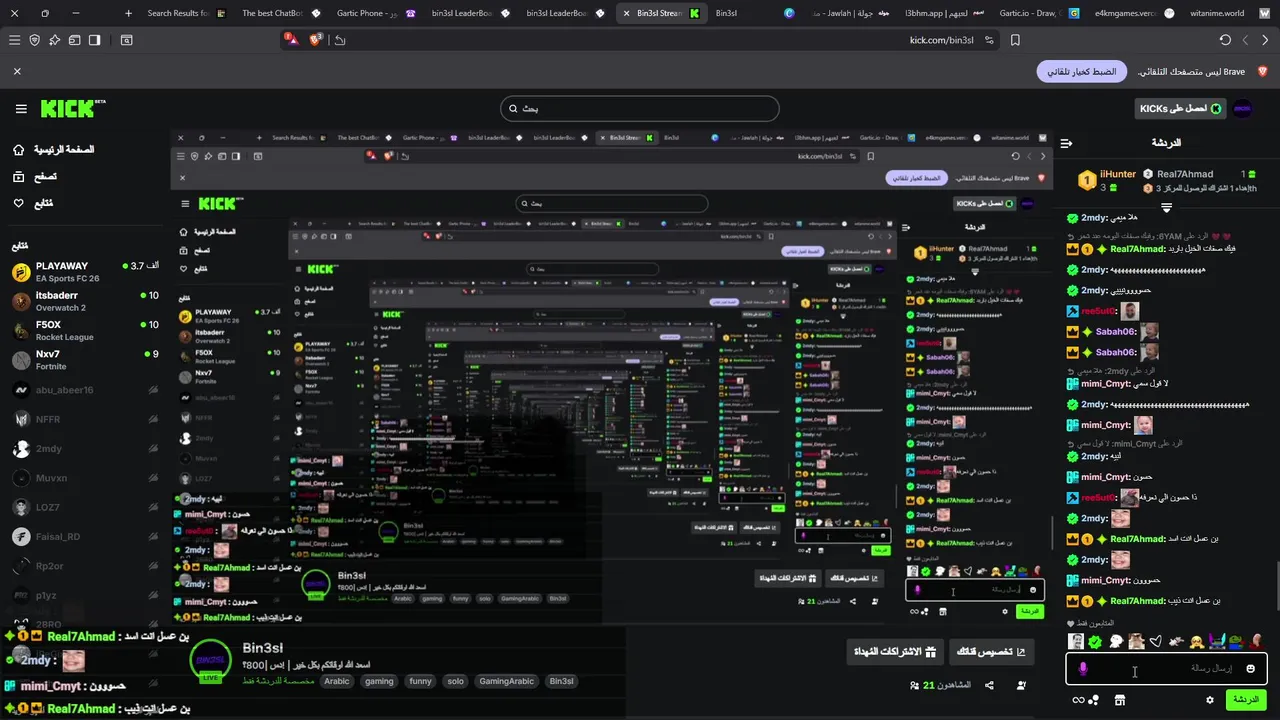Screen dimensions: 1280x720
Task: Open the Brave wallet icon
Action: 74,40
